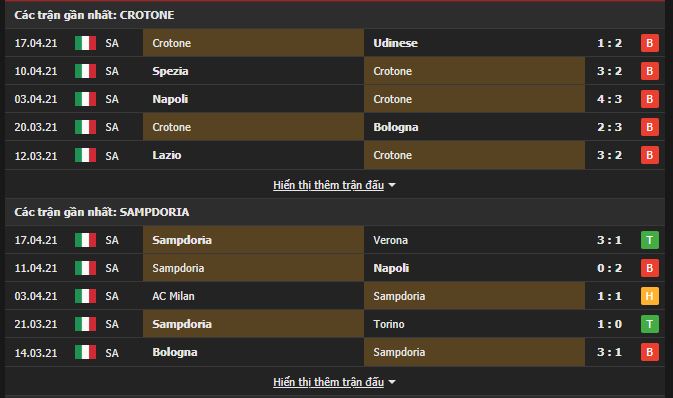Open the Napoli vs Crotone 4:3 match

(x=335, y=99)
